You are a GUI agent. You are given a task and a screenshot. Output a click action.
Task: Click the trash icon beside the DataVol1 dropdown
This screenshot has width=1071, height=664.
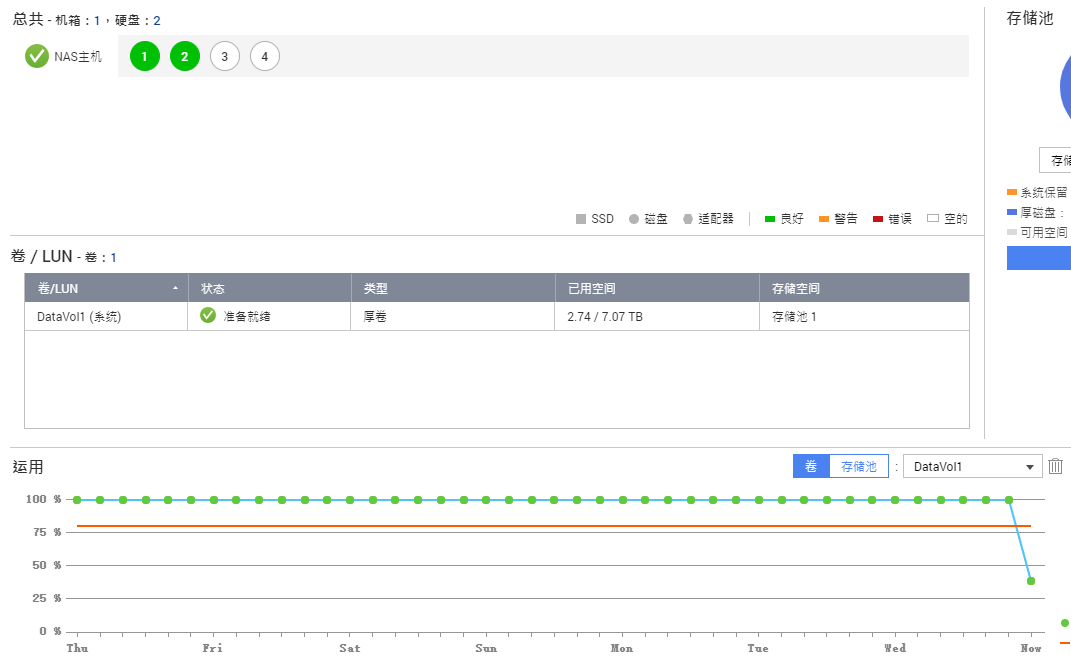tap(1055, 466)
